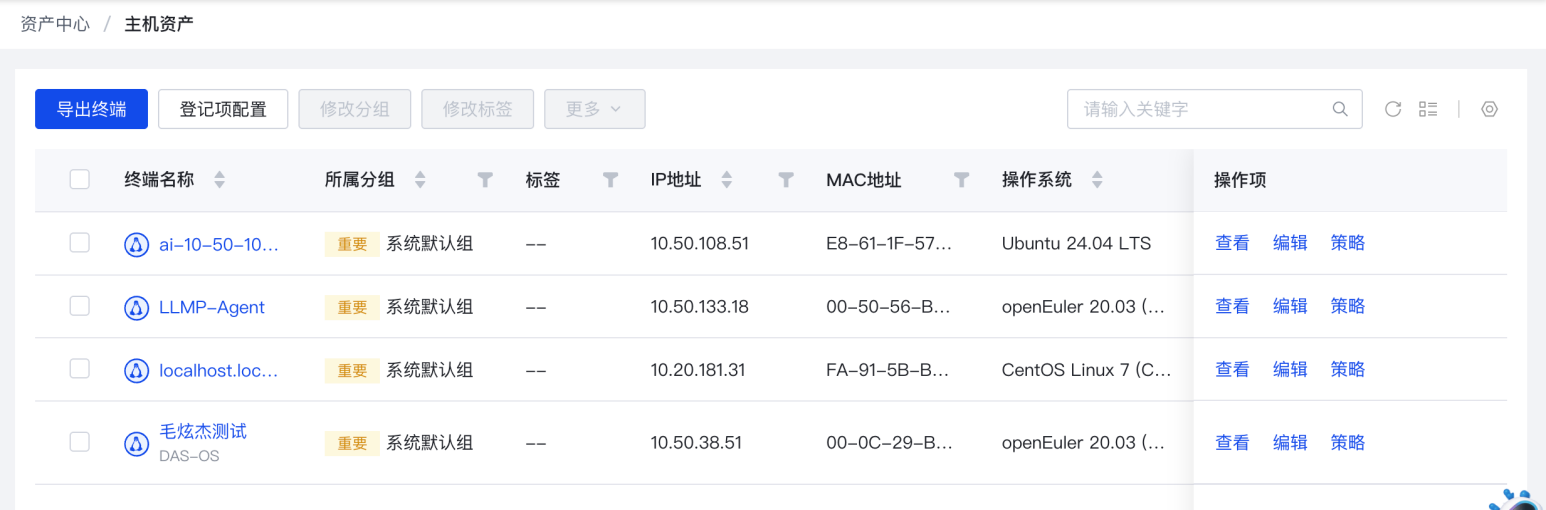Click the search magnifier icon
1546x510 pixels.
1340,109
